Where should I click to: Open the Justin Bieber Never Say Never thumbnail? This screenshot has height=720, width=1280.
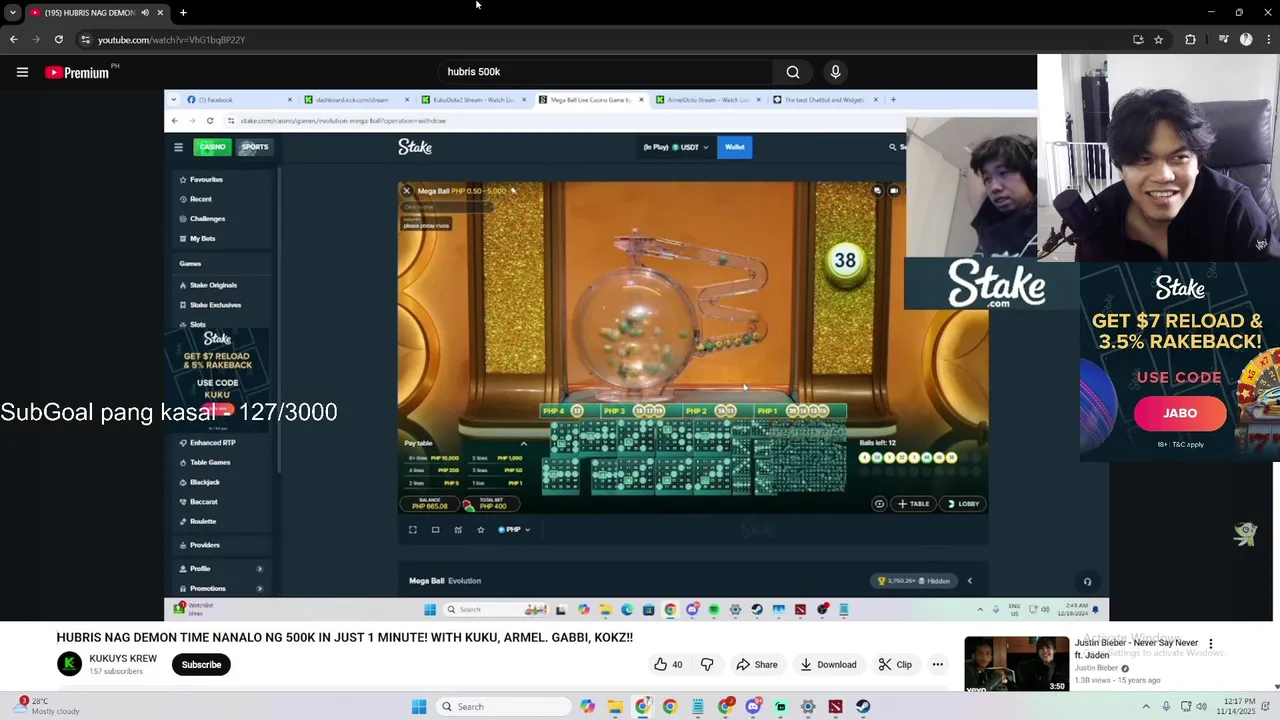[1016, 664]
